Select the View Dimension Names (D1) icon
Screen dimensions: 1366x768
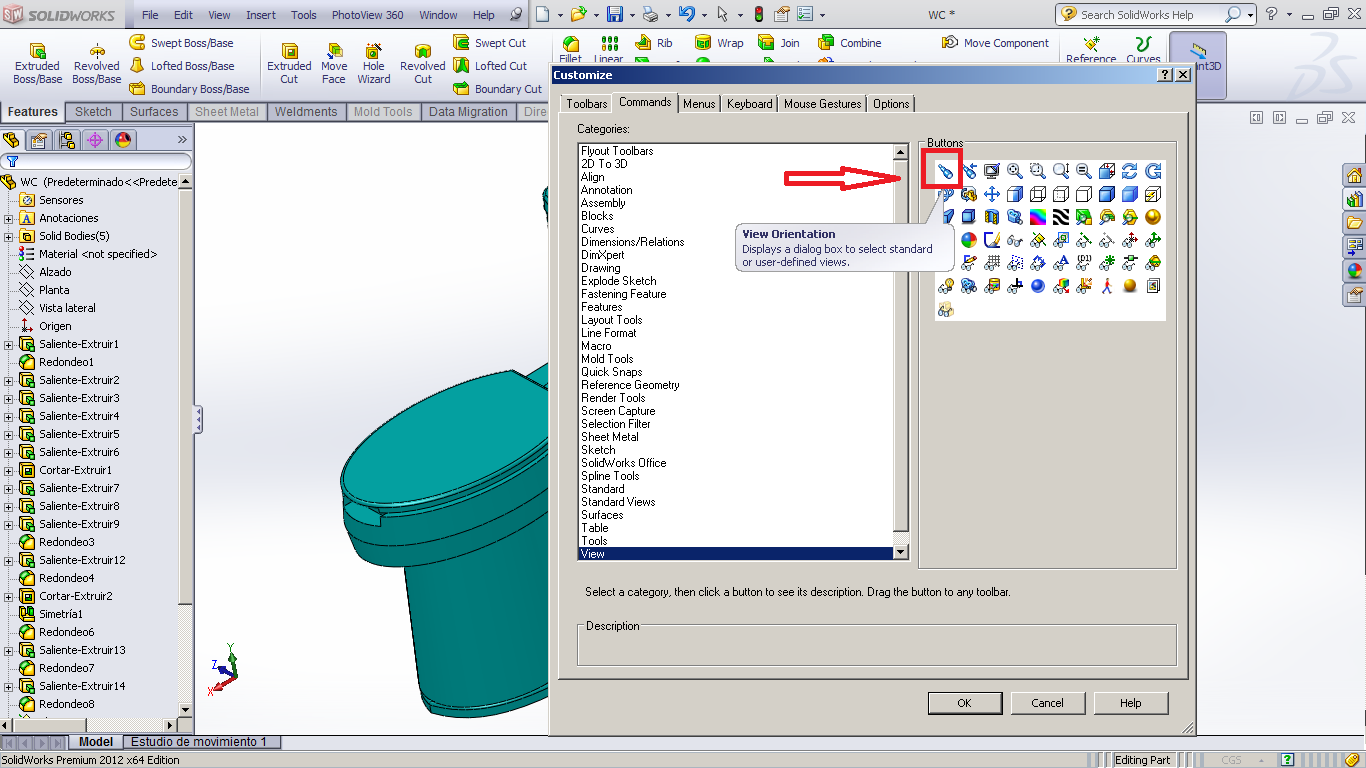[x=1084, y=263]
